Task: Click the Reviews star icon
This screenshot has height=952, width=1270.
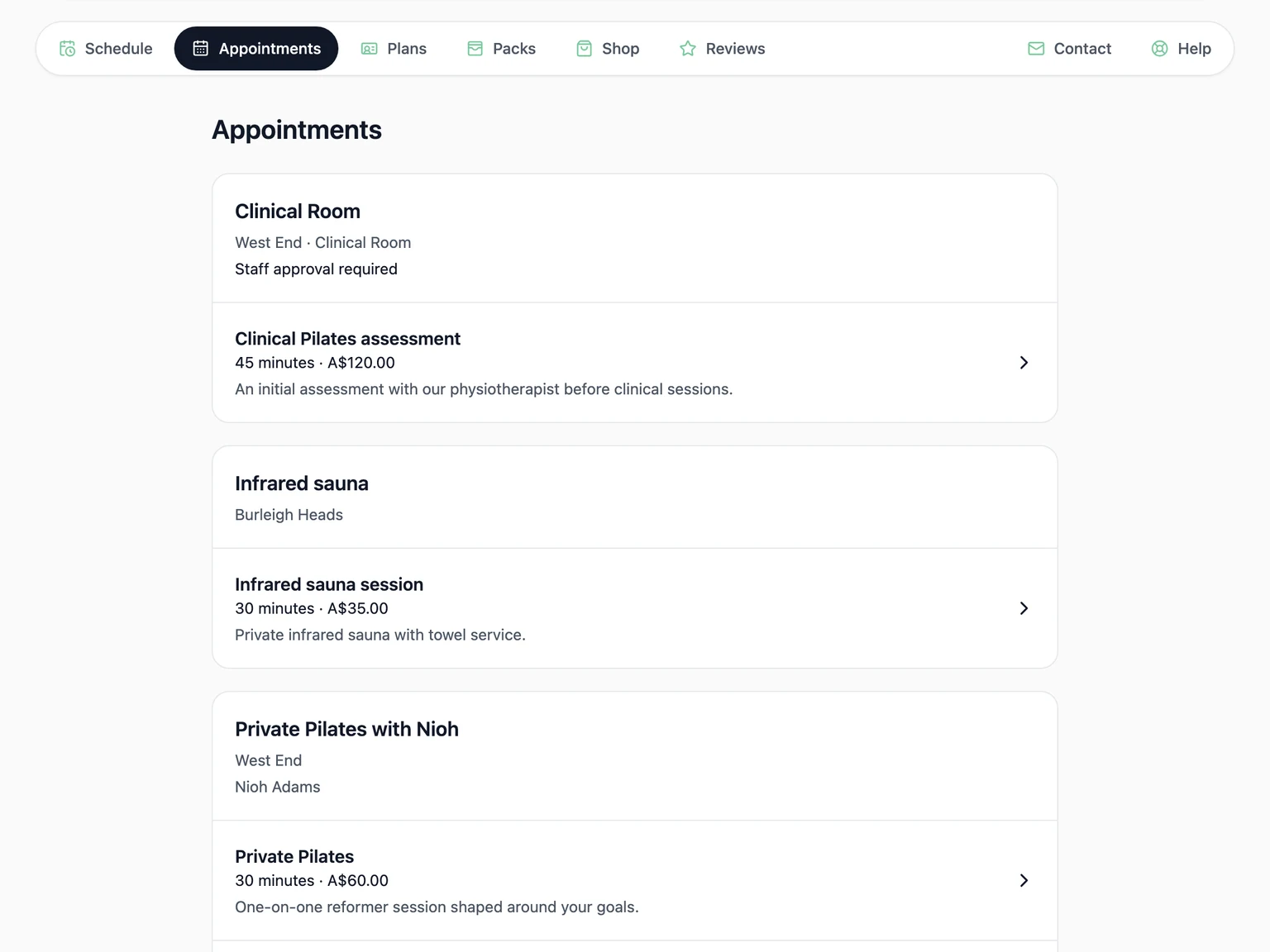Action: coord(688,49)
